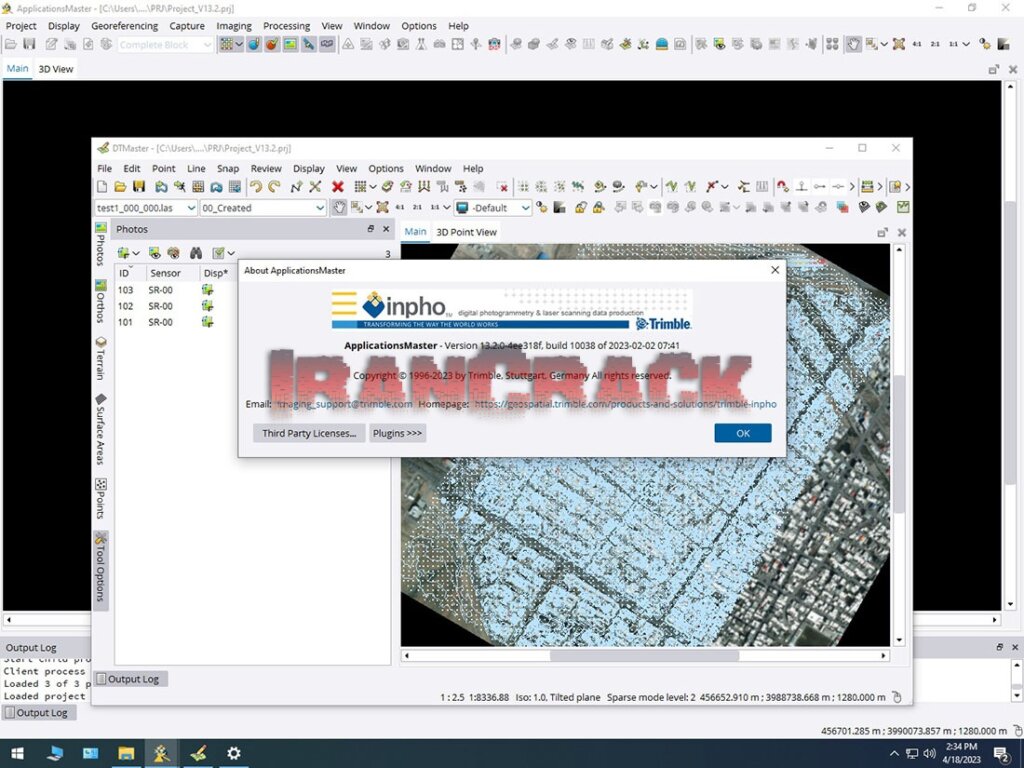Open the Georeferencing menu
1024x768 pixels.
[124, 25]
